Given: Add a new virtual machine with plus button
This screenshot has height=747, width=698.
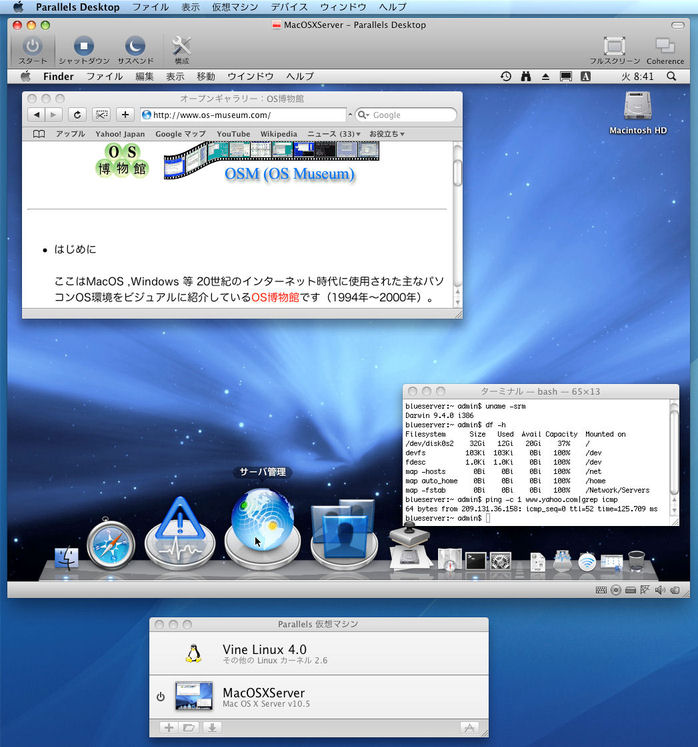Looking at the screenshot, I should tap(168, 727).
